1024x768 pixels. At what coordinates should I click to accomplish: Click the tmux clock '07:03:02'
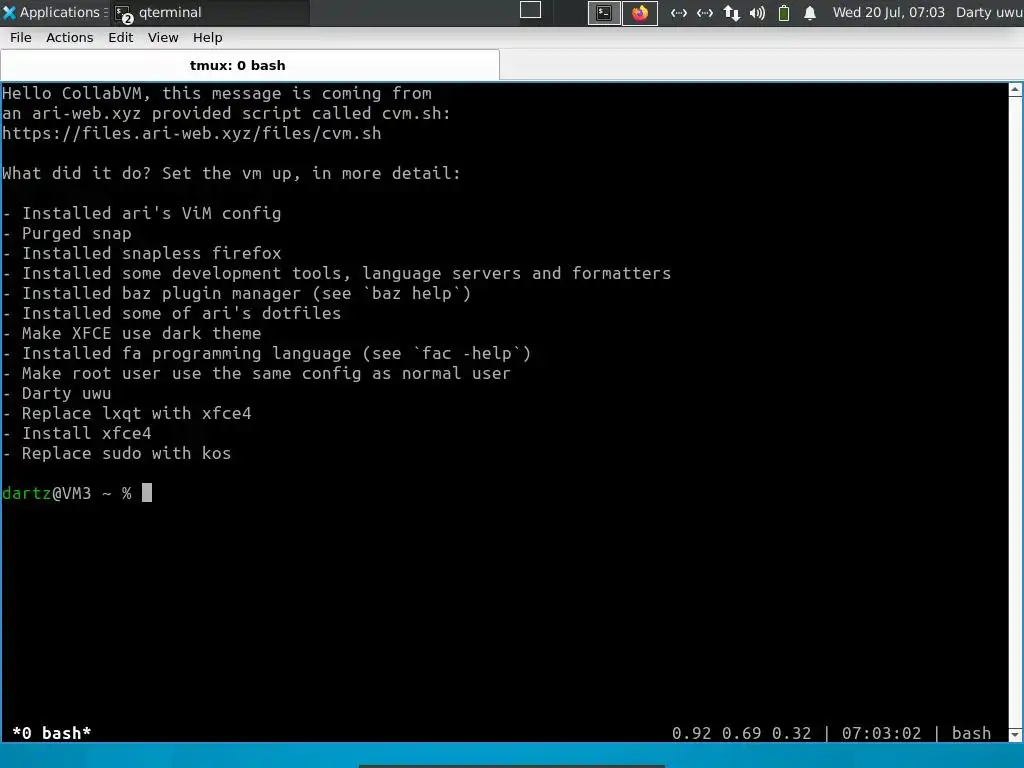882,733
